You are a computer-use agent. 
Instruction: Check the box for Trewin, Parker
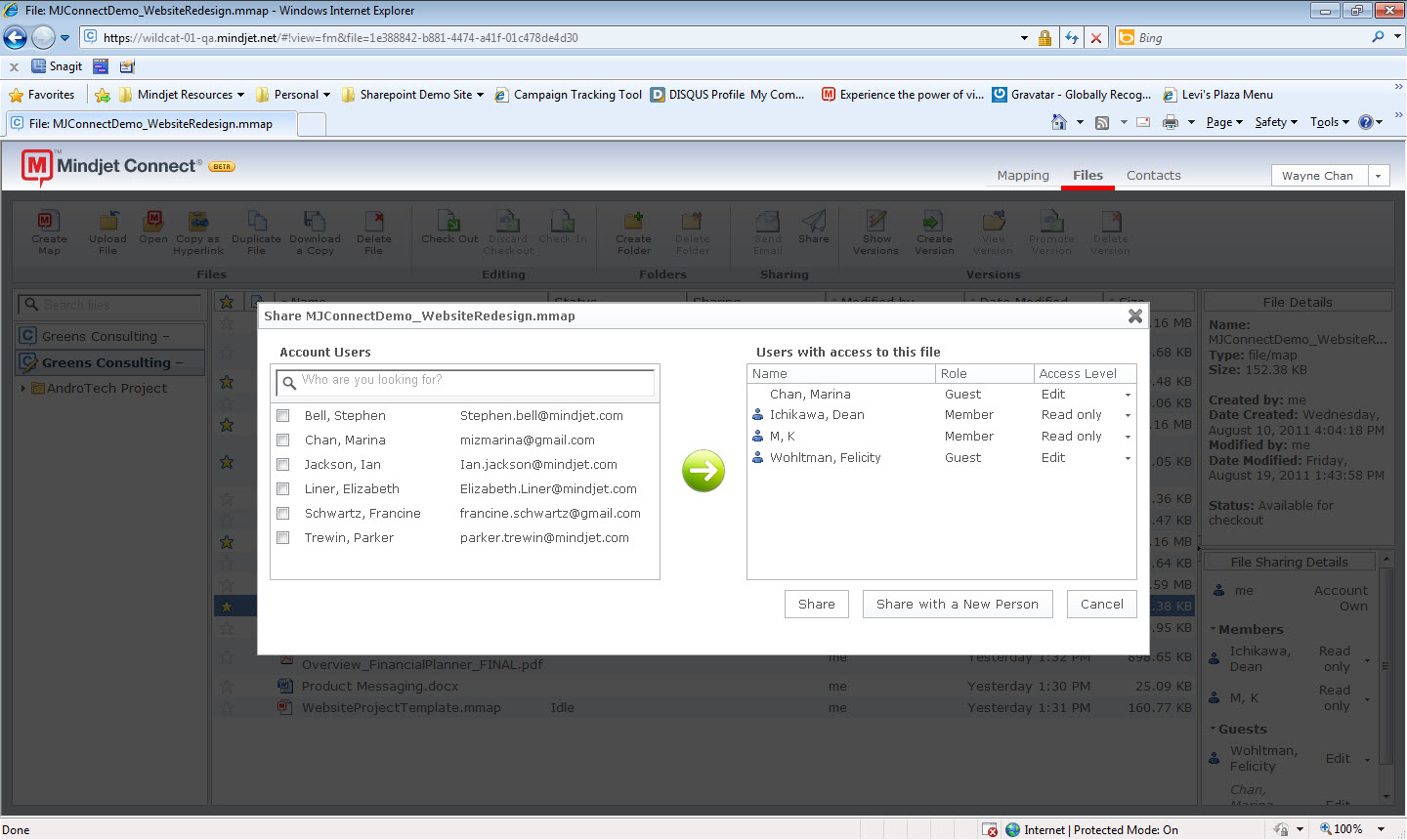point(283,538)
